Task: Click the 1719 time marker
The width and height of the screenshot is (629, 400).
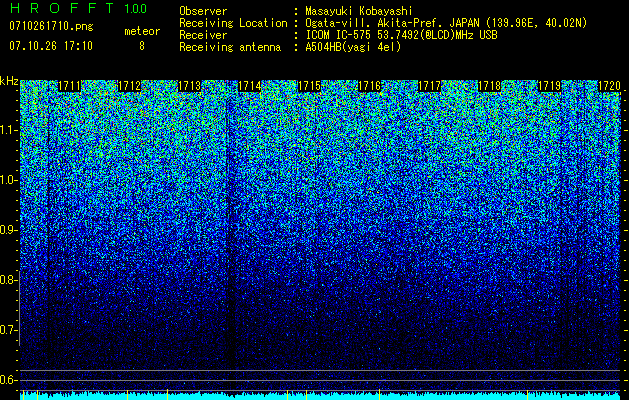Action: click(549, 86)
